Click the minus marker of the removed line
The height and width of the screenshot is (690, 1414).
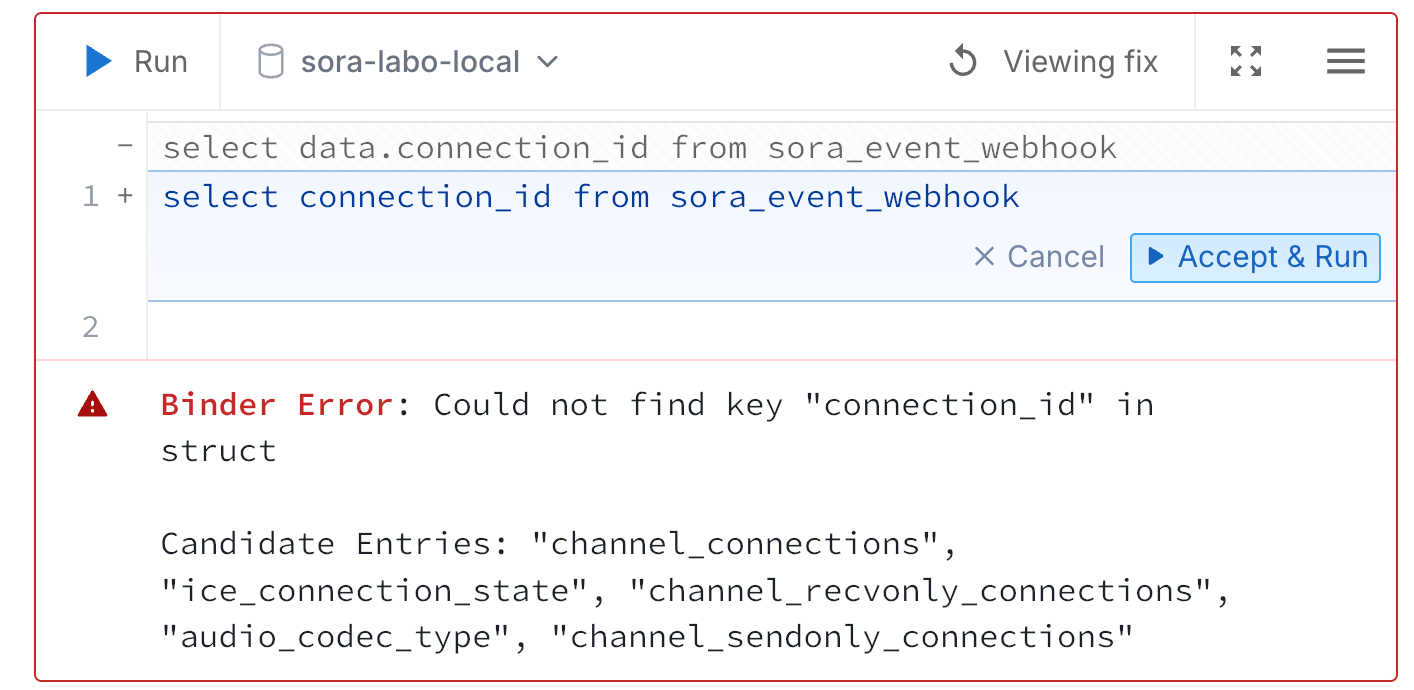tap(125, 146)
